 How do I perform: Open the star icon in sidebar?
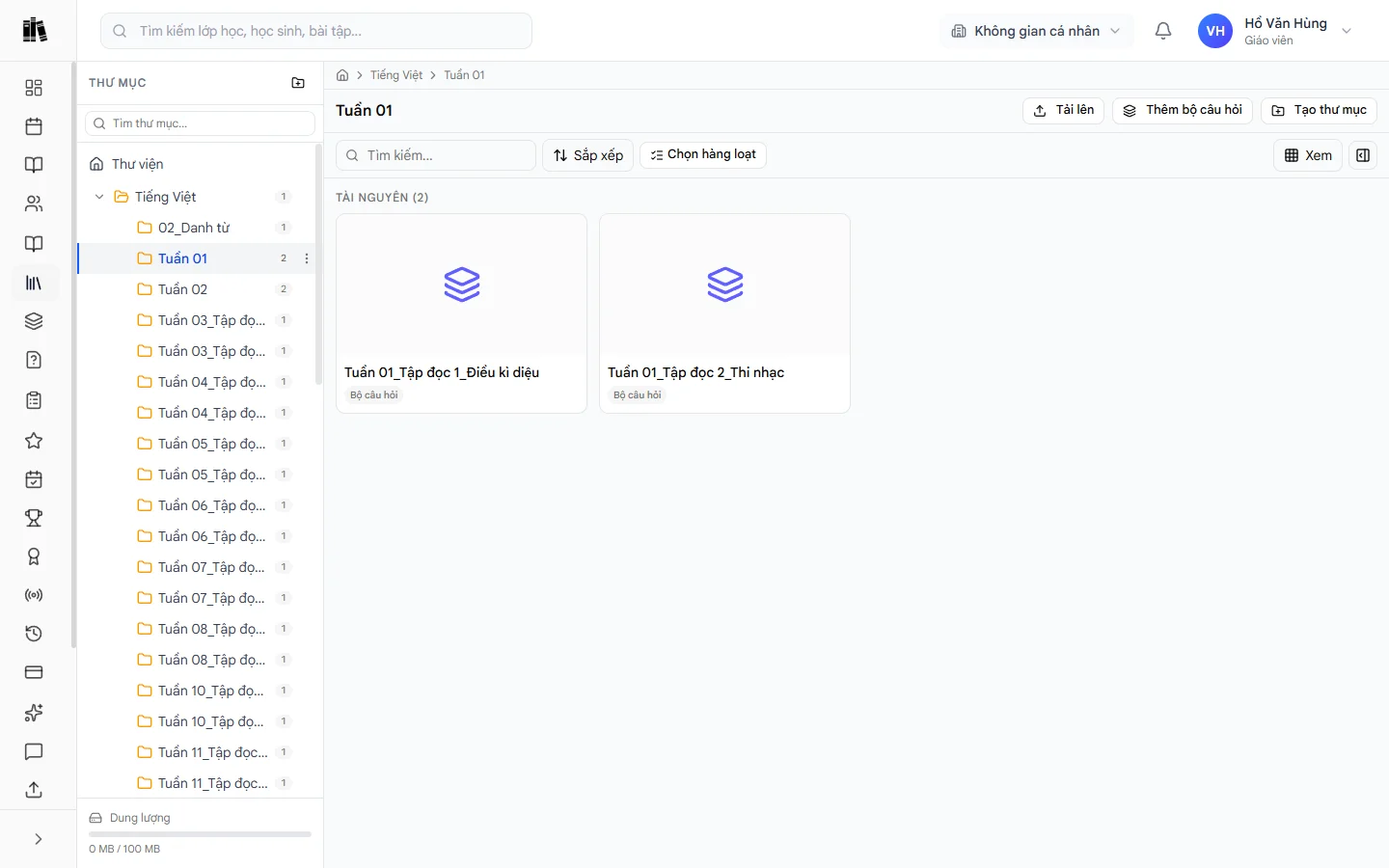click(34, 441)
